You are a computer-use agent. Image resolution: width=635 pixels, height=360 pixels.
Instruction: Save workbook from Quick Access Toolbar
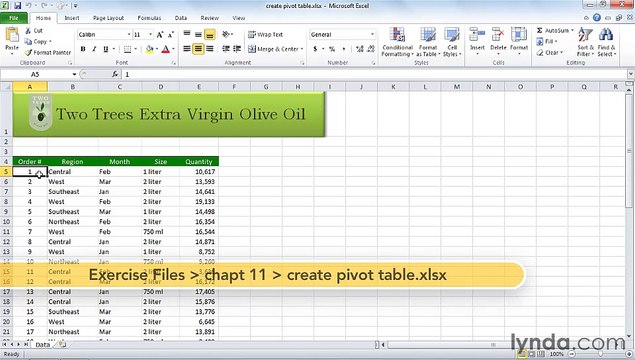(x=17, y=6)
